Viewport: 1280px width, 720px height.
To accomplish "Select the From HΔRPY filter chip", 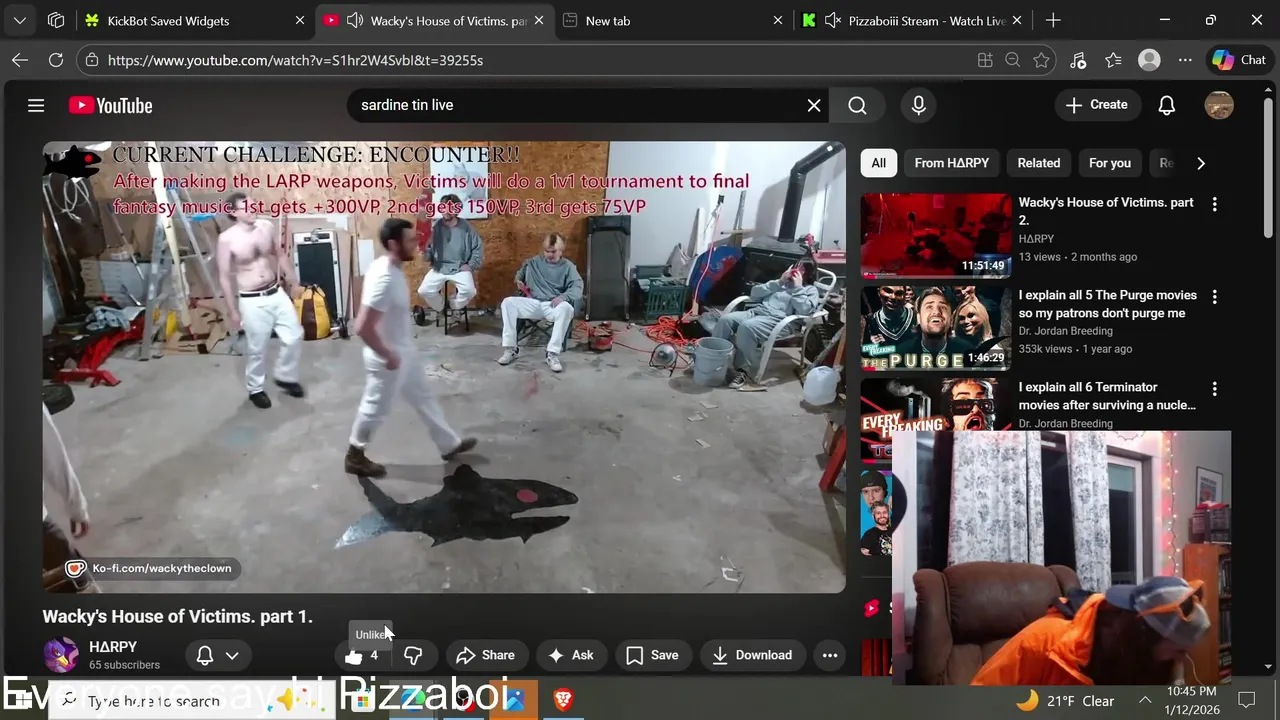I will point(951,163).
